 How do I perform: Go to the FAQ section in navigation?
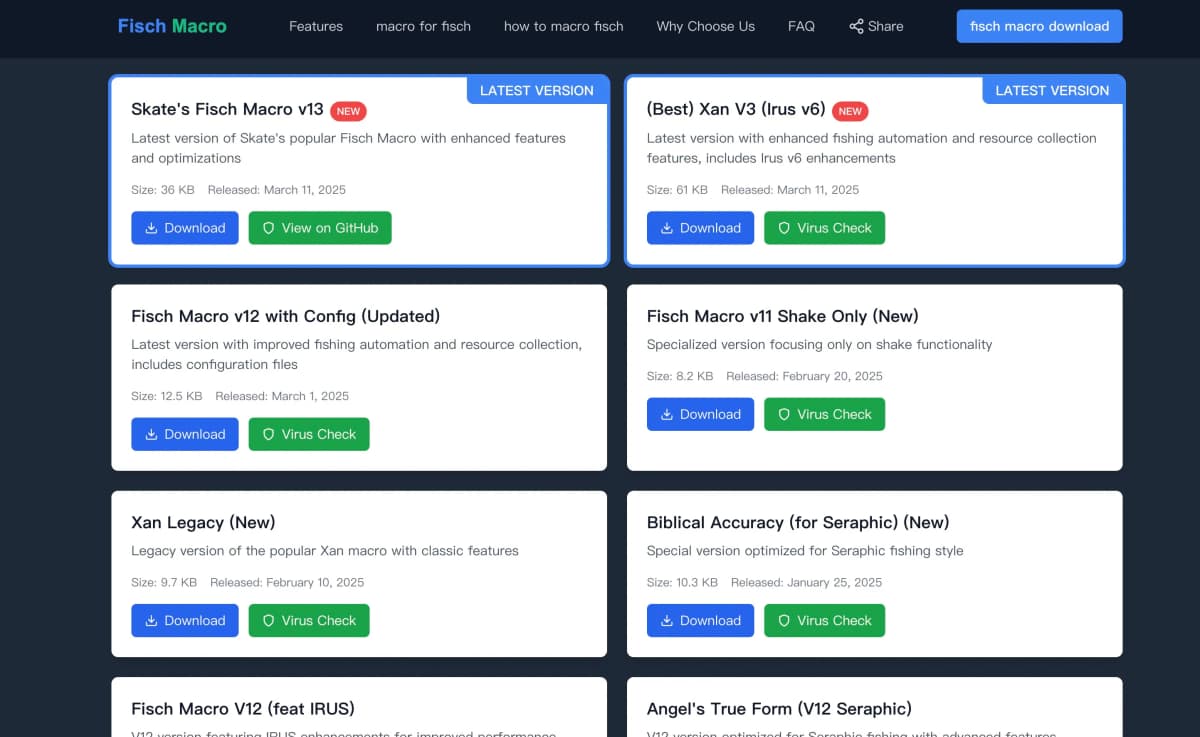coord(801,26)
